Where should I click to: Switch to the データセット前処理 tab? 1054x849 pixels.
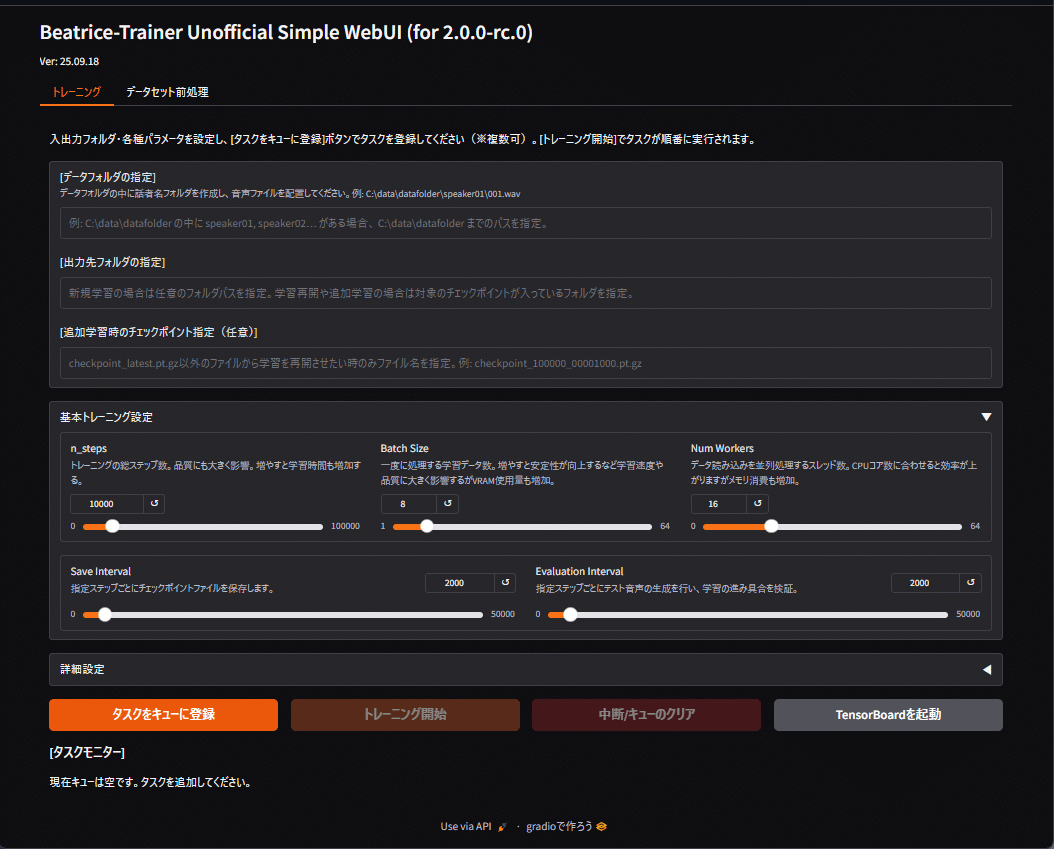pyautogui.click(x=167, y=92)
